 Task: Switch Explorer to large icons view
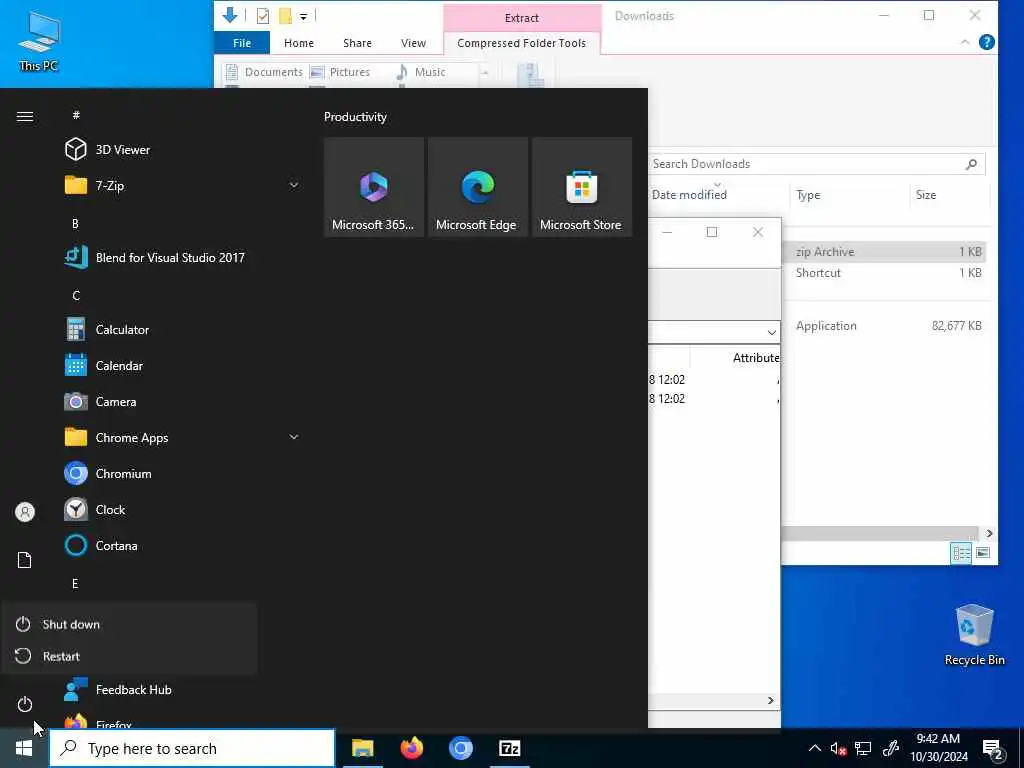tap(982, 553)
